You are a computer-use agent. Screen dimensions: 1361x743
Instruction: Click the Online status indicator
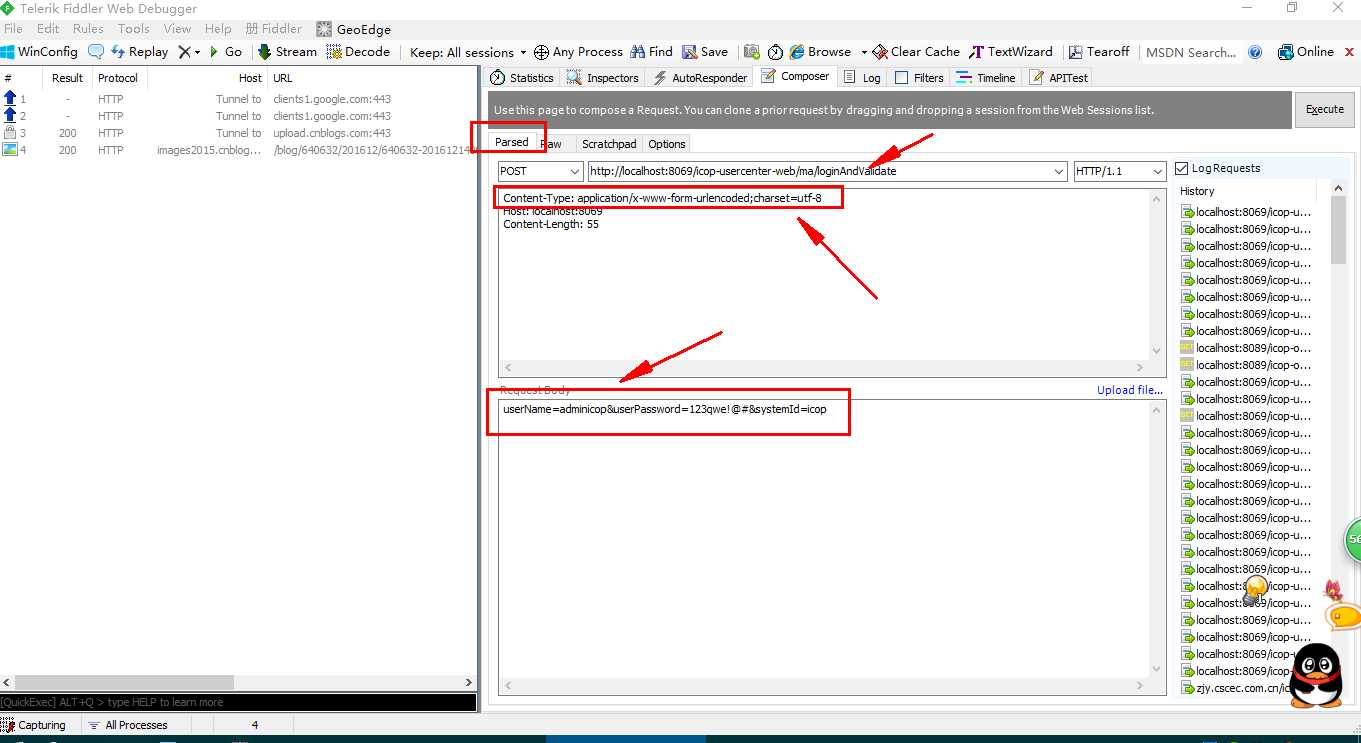pos(1306,52)
